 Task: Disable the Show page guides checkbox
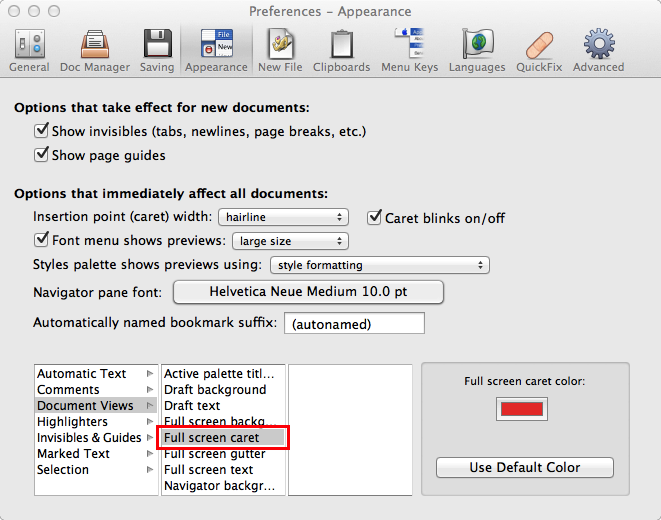42,155
